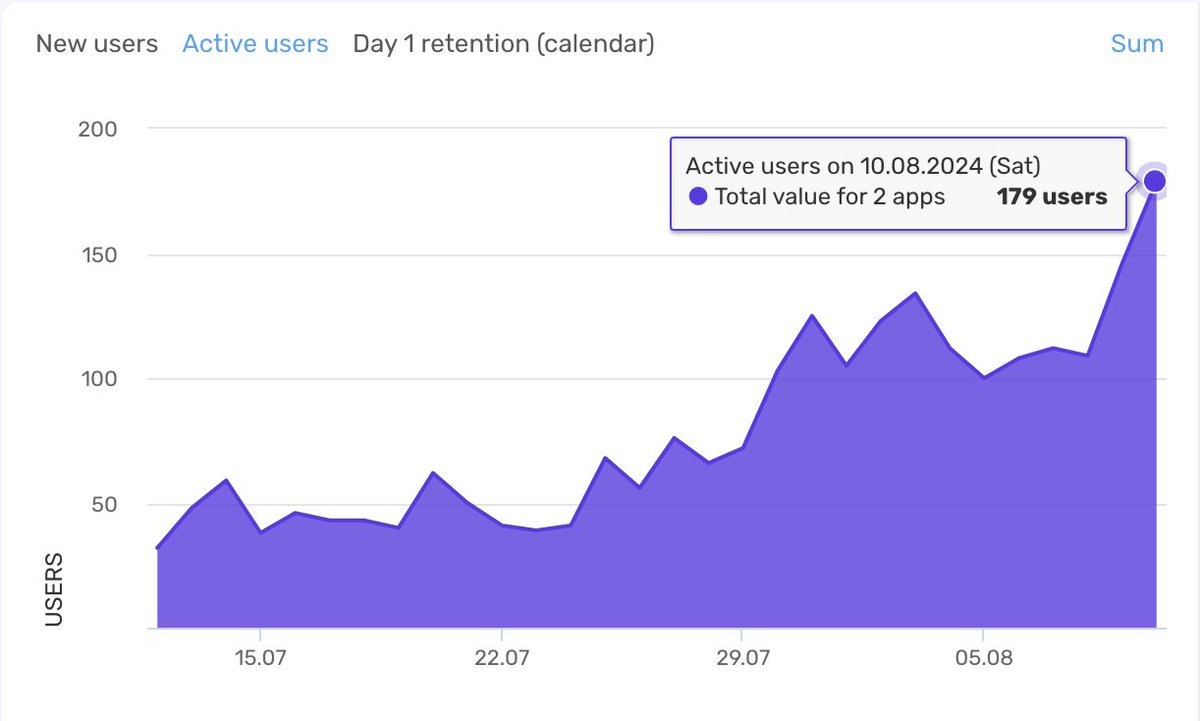Click the 100 value on the y-axis
The height and width of the screenshot is (721, 1200).
[98, 380]
